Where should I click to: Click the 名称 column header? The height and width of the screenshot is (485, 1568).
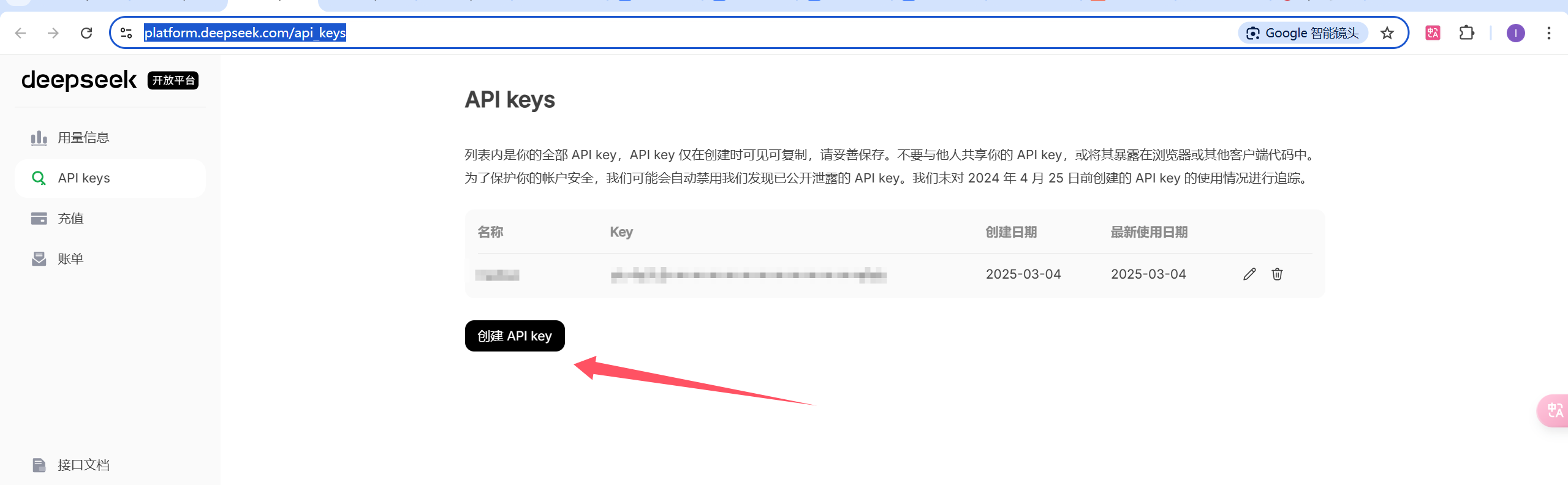pos(490,232)
